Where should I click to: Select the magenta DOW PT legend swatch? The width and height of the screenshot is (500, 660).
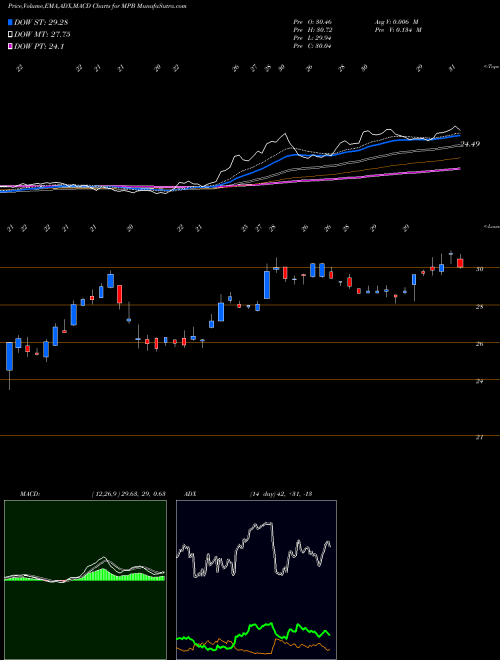(x=10, y=47)
